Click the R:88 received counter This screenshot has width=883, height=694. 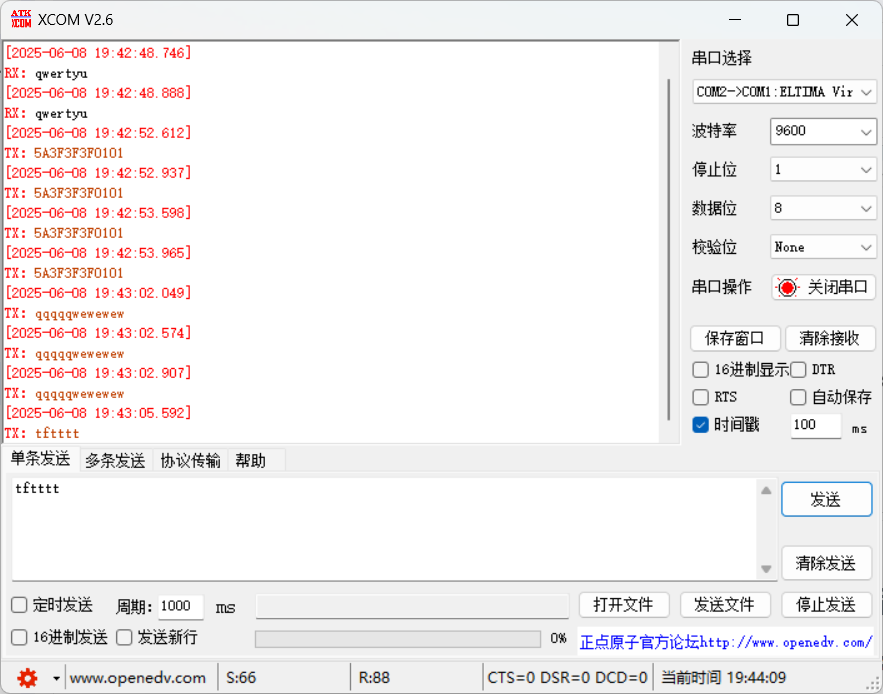click(374, 678)
